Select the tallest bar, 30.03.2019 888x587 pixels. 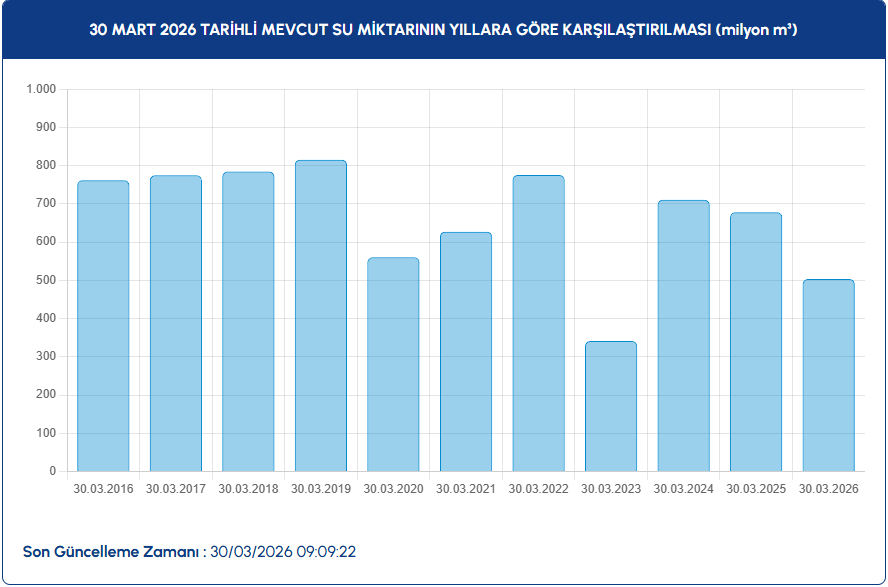click(321, 316)
